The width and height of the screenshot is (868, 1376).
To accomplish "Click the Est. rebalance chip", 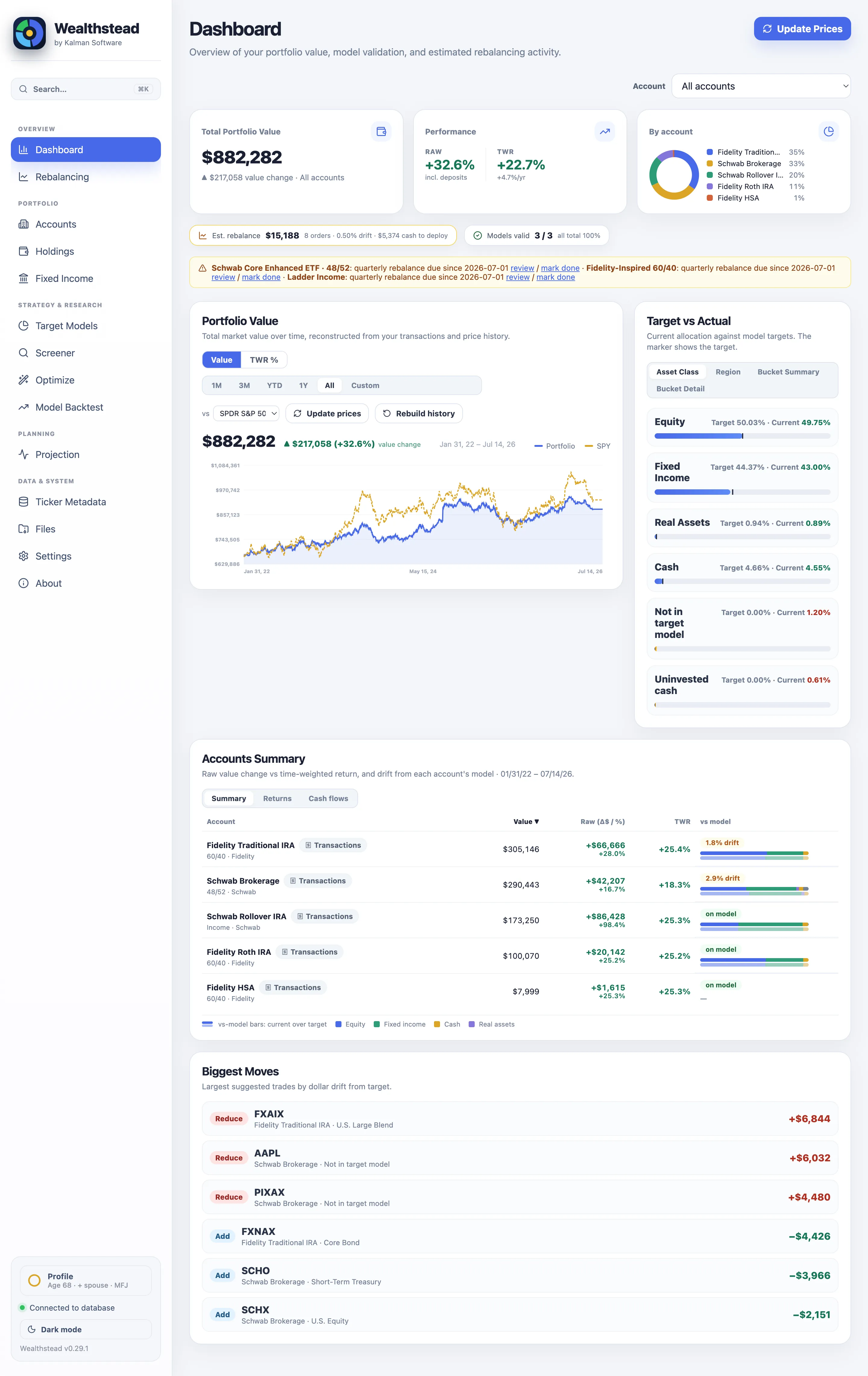I will click(x=323, y=235).
